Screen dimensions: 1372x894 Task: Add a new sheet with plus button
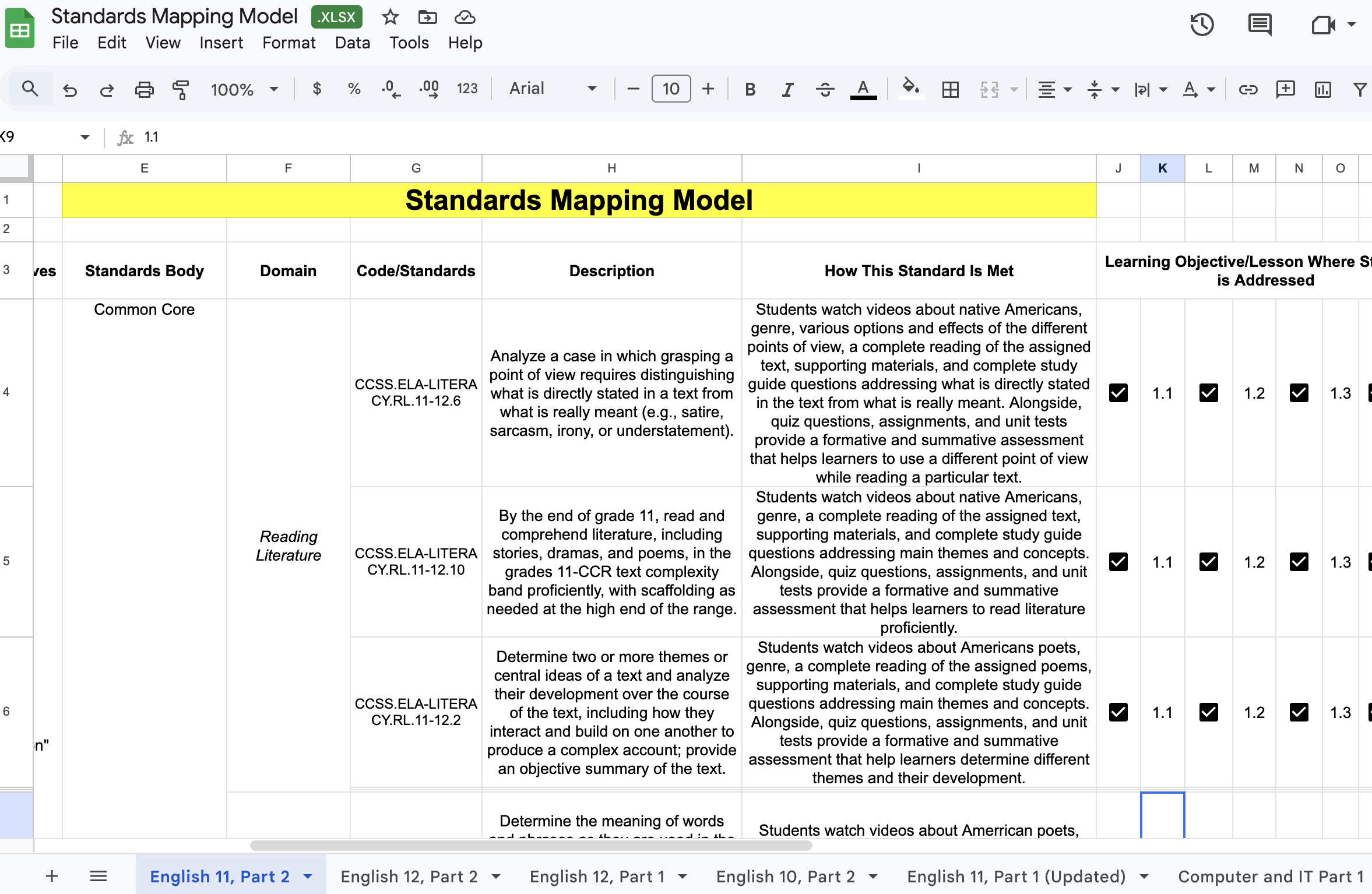pyautogui.click(x=52, y=876)
